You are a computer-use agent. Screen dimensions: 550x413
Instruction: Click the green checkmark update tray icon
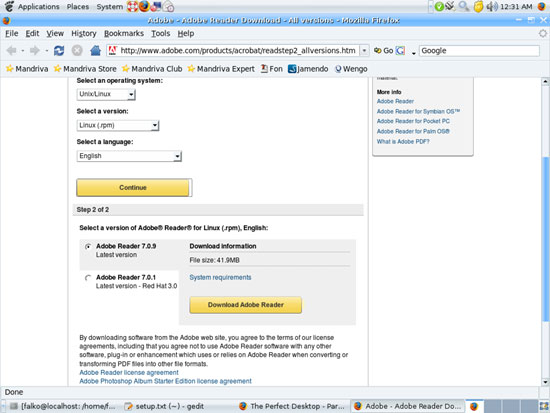(x=439, y=6)
